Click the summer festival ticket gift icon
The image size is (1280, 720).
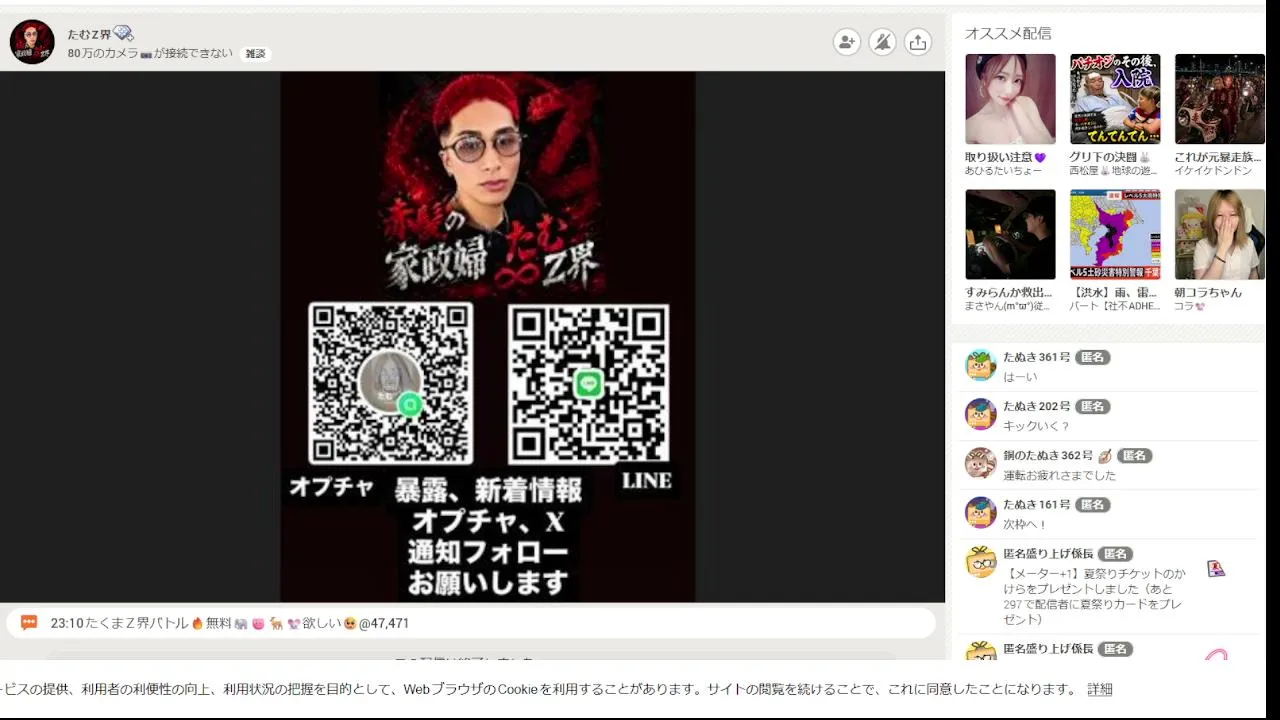[x=1216, y=569]
